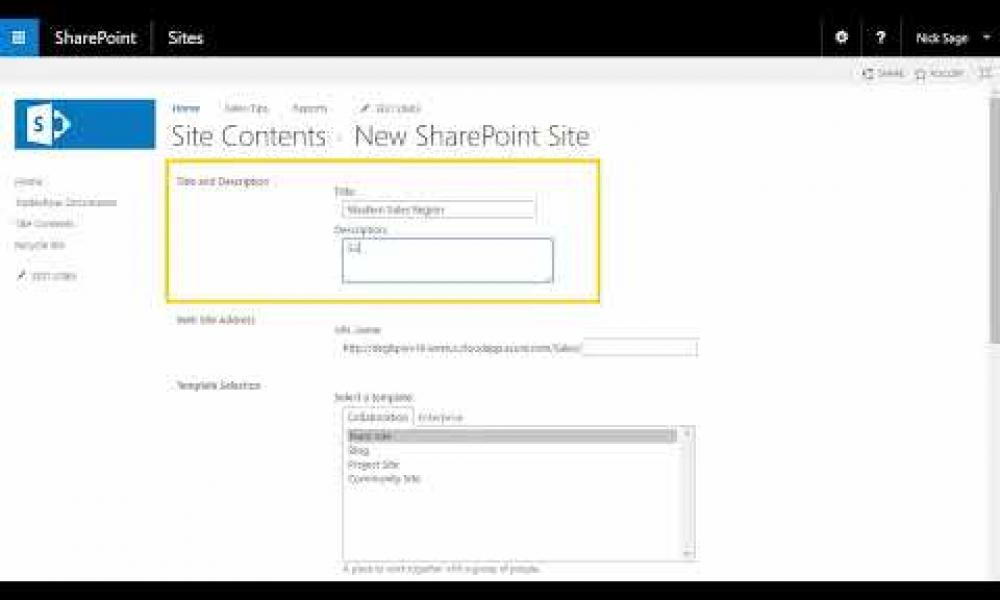Open the settings gear menu
Viewport: 1000px width, 600px height.
pos(841,37)
